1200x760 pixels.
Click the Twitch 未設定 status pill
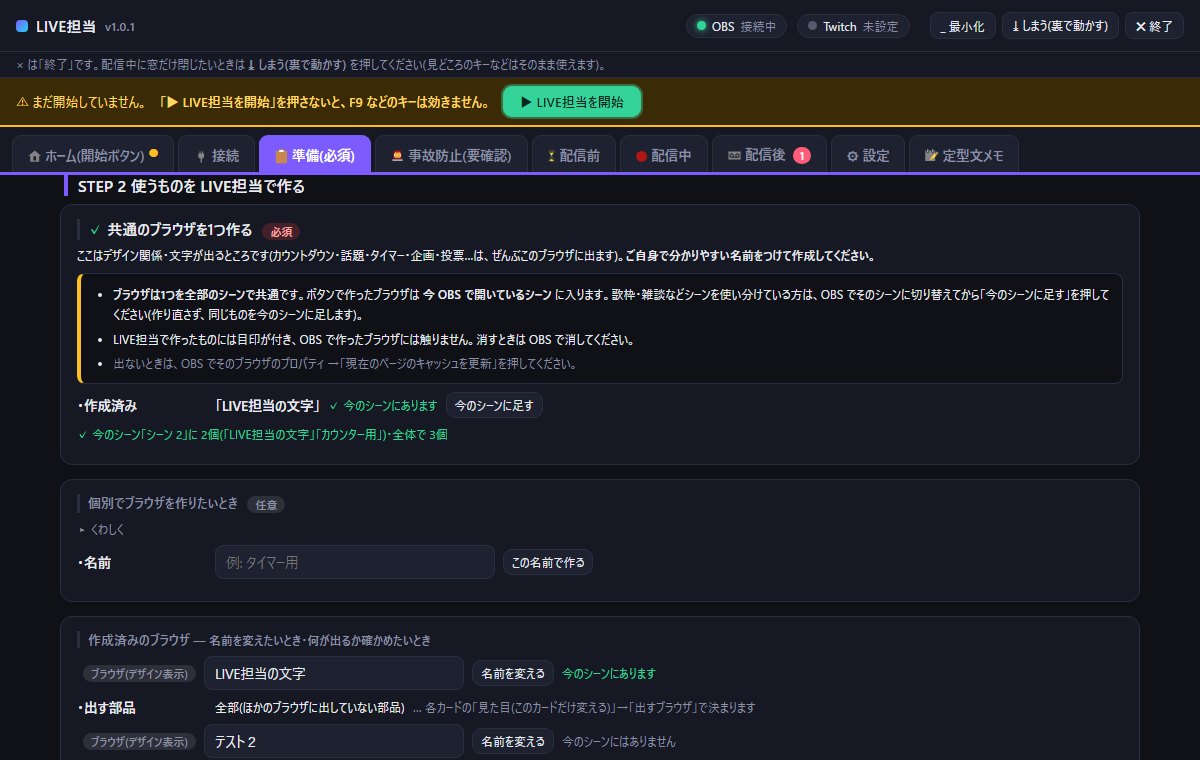pyautogui.click(x=853, y=26)
